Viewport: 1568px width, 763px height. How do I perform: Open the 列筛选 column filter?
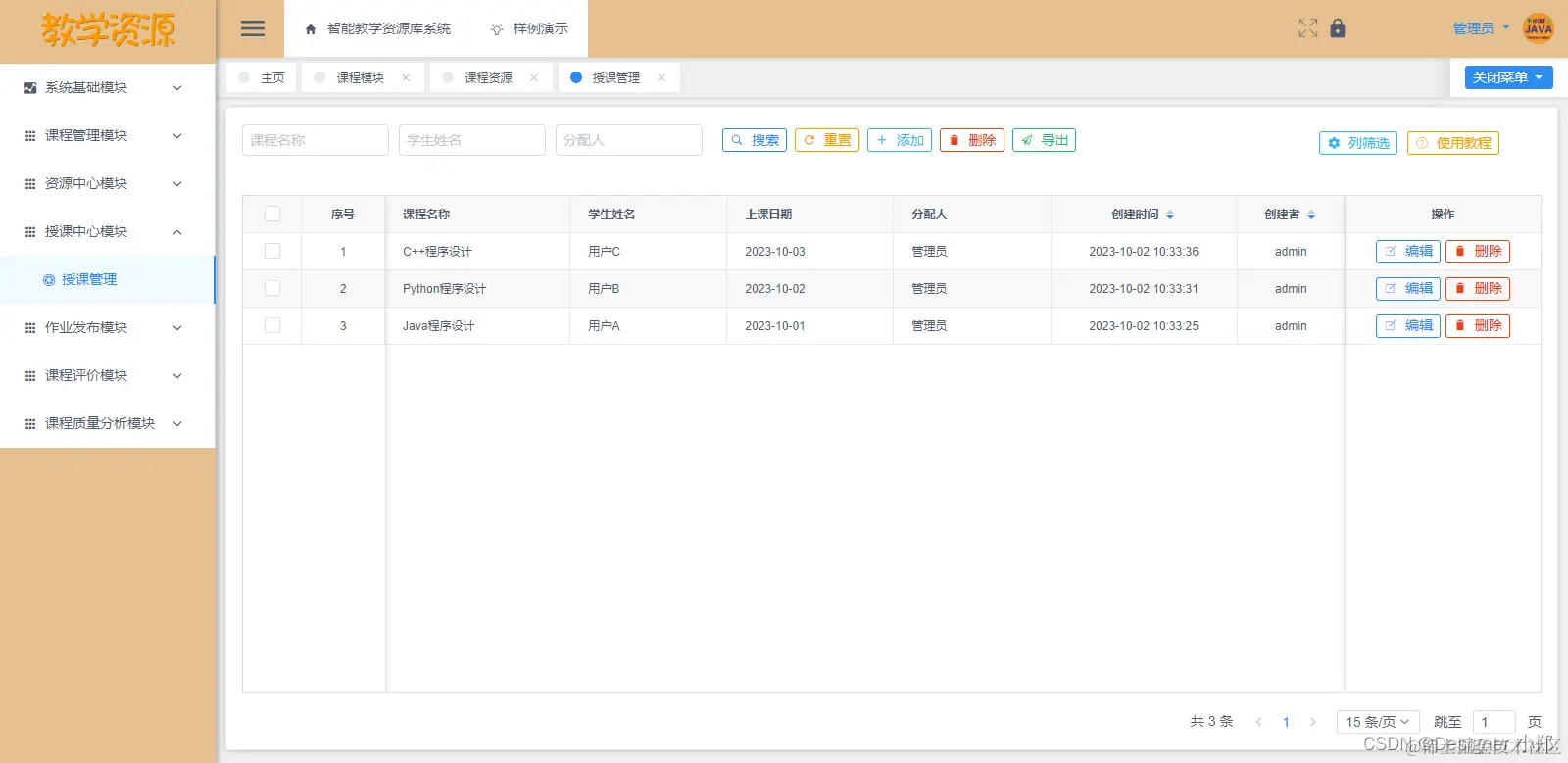pos(1358,143)
